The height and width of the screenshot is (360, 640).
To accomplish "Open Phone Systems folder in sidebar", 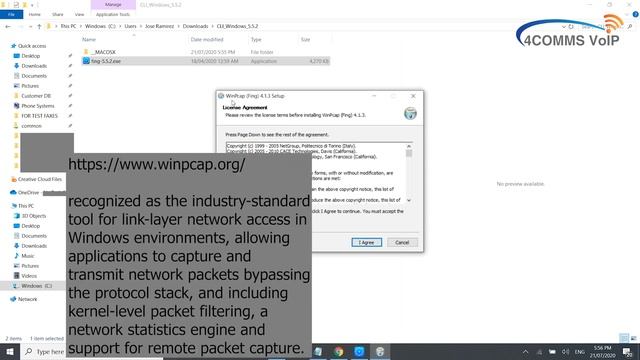I will tap(38, 106).
